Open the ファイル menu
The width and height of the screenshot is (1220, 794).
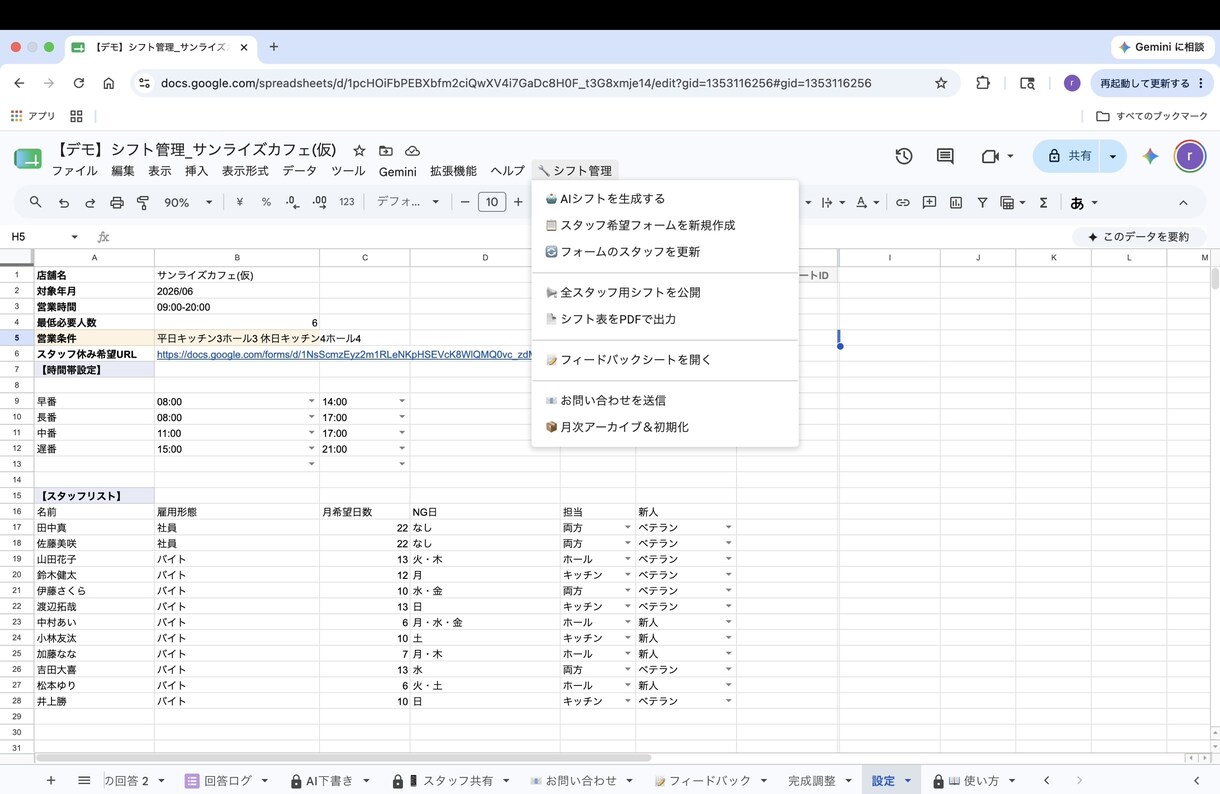point(74,171)
